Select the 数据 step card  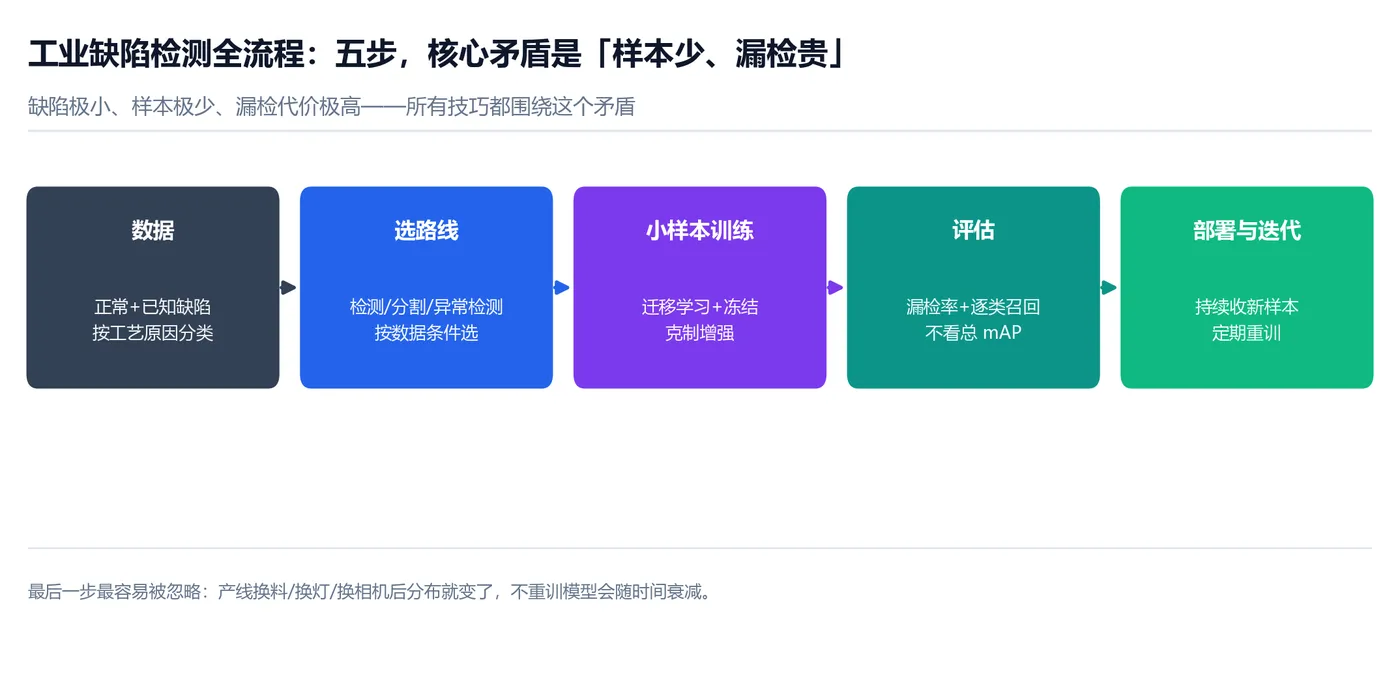coord(153,287)
